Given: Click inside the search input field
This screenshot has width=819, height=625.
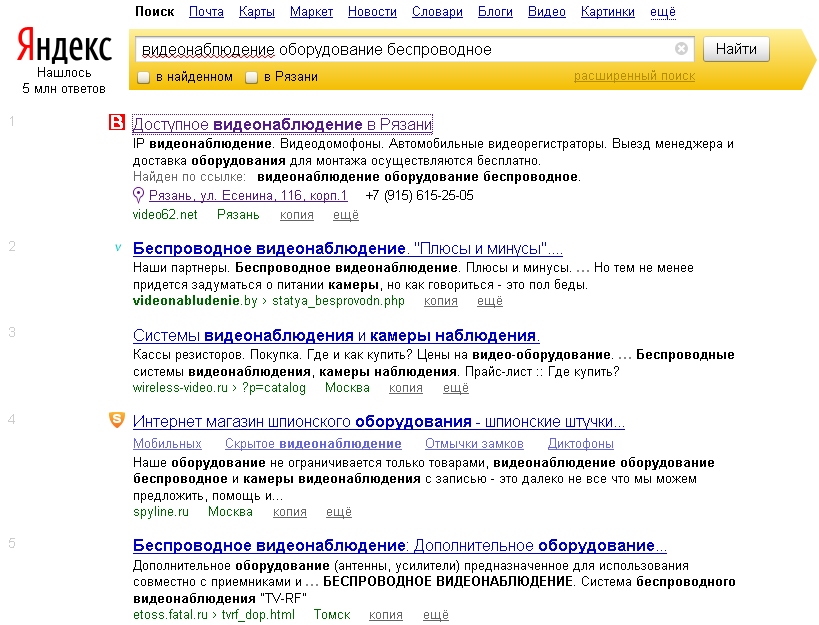Looking at the screenshot, I should [400, 48].
